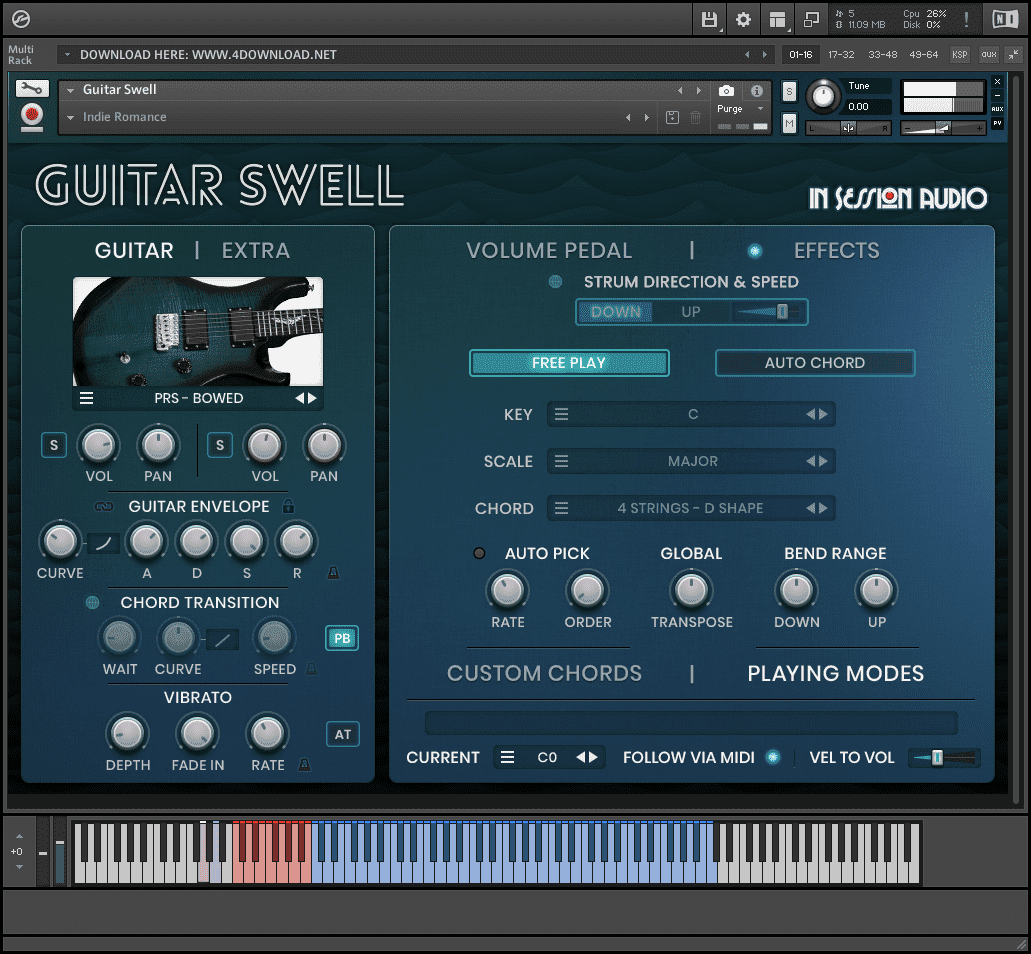Toggle Follow Via MIDI light
The width and height of the screenshot is (1031, 954).
pos(773,757)
